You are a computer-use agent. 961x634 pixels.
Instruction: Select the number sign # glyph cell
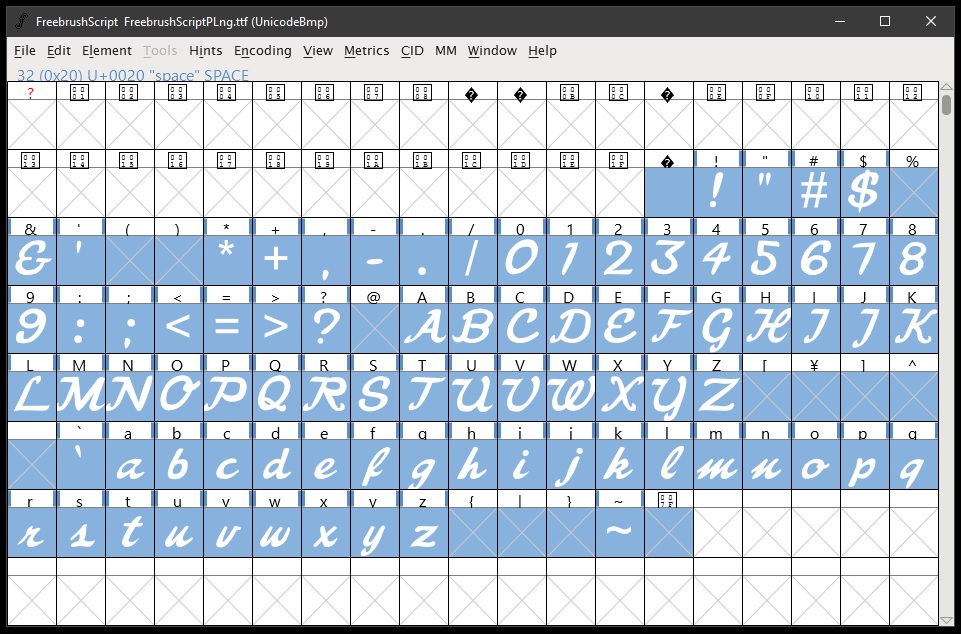[x=816, y=193]
